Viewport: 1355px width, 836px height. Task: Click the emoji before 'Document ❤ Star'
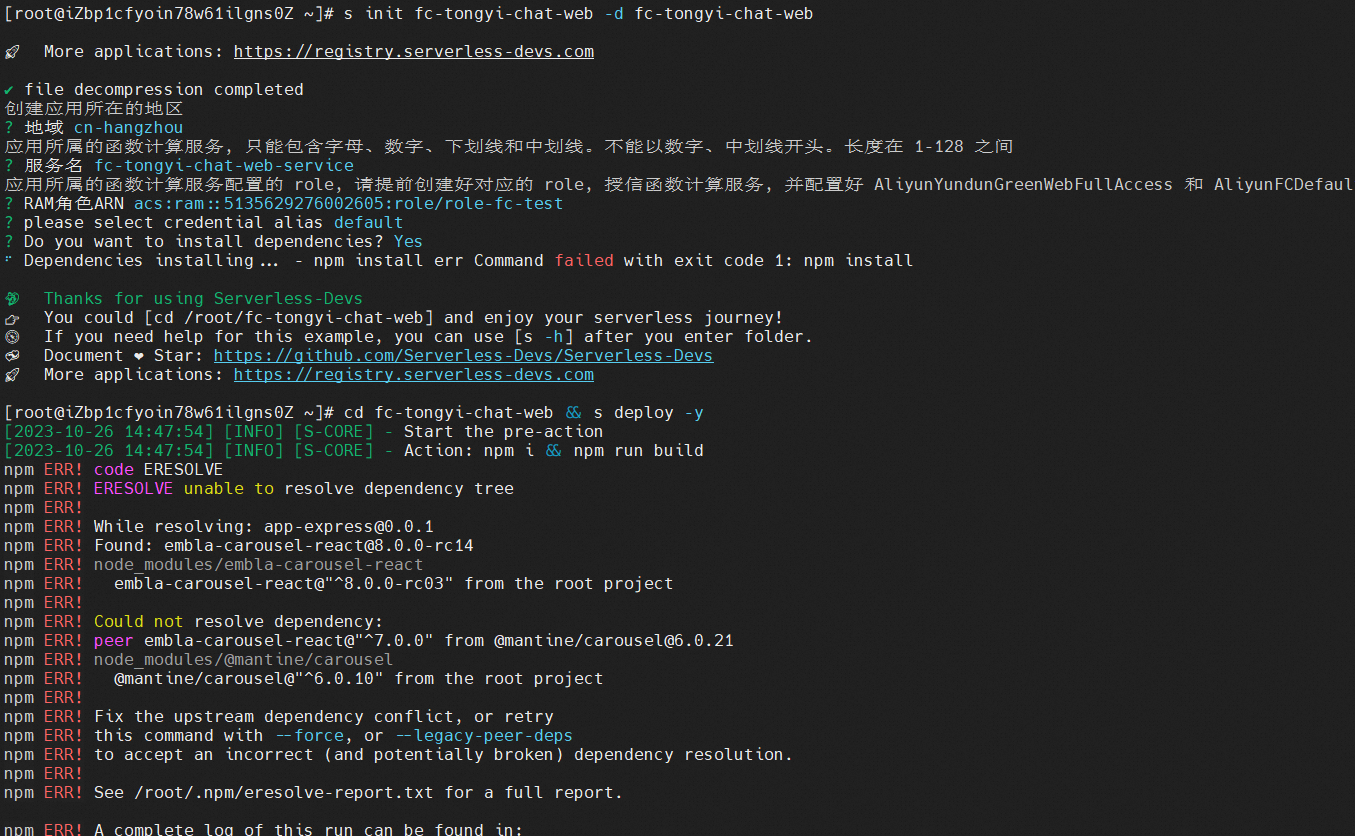pyautogui.click(x=12, y=355)
